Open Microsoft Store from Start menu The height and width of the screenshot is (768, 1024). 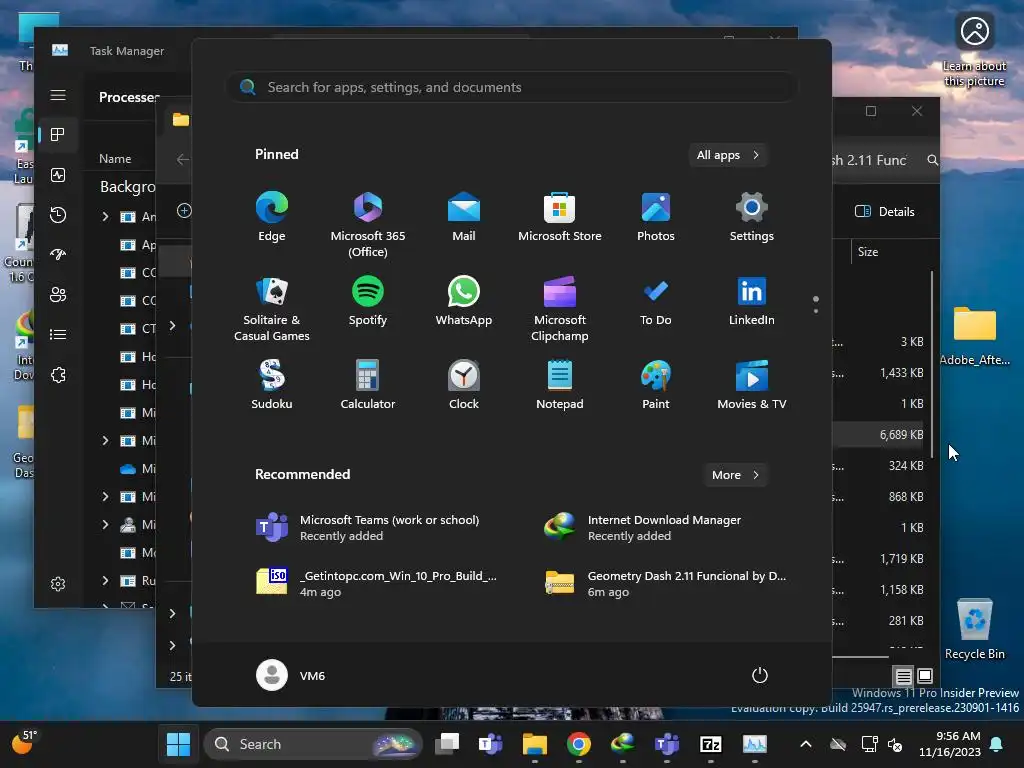(x=560, y=217)
